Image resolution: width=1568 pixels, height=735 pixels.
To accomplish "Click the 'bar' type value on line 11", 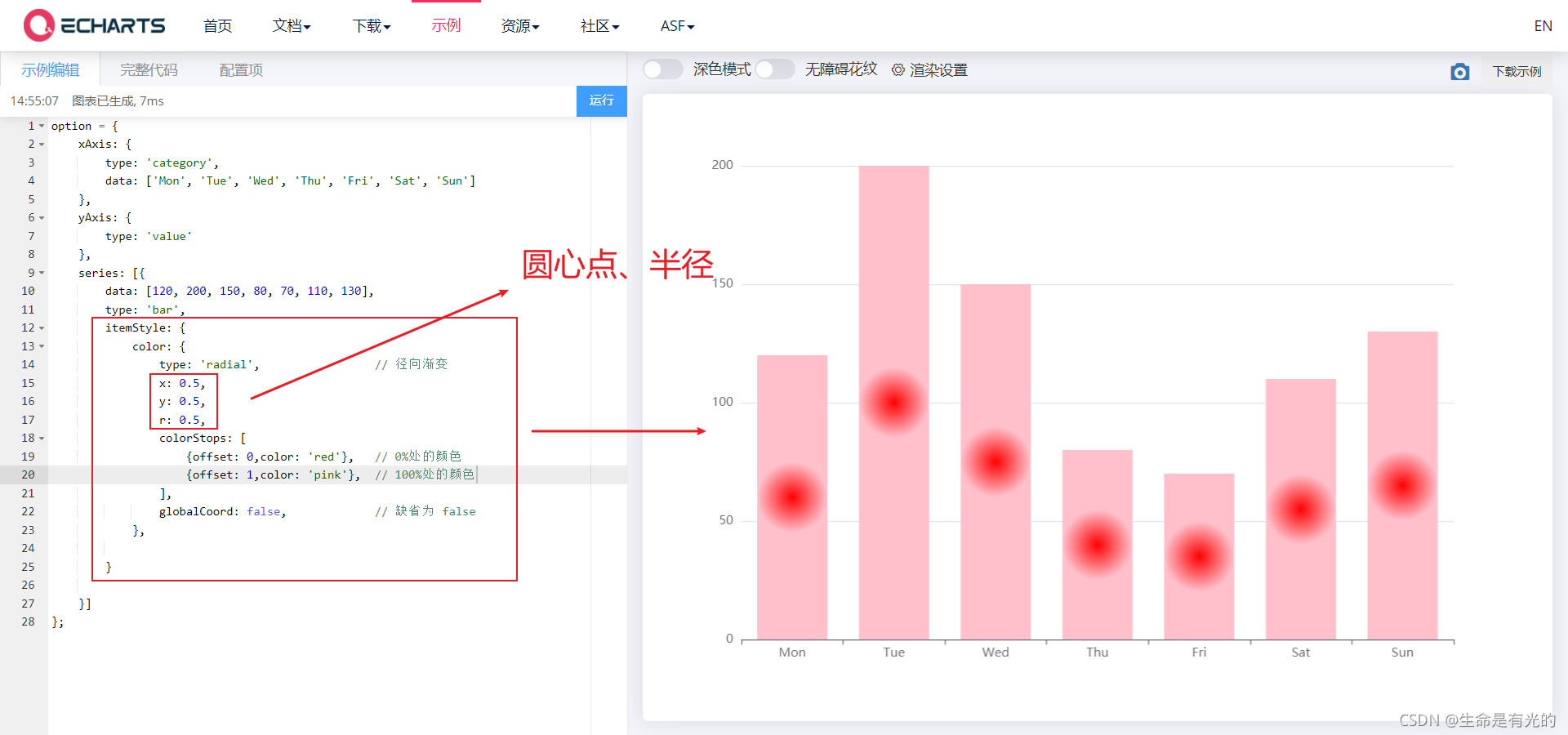I will 163,310.
